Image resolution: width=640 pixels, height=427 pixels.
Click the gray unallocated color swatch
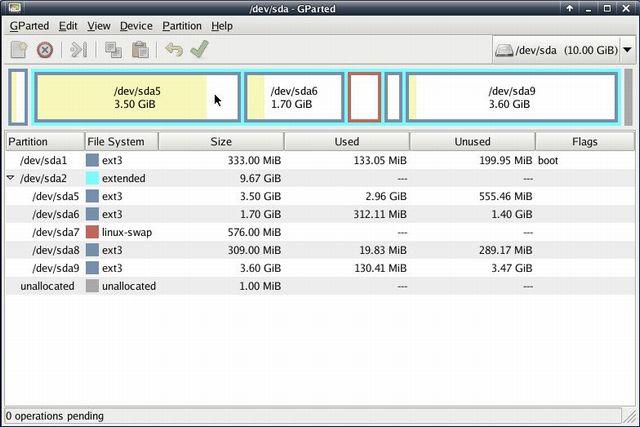(92, 286)
